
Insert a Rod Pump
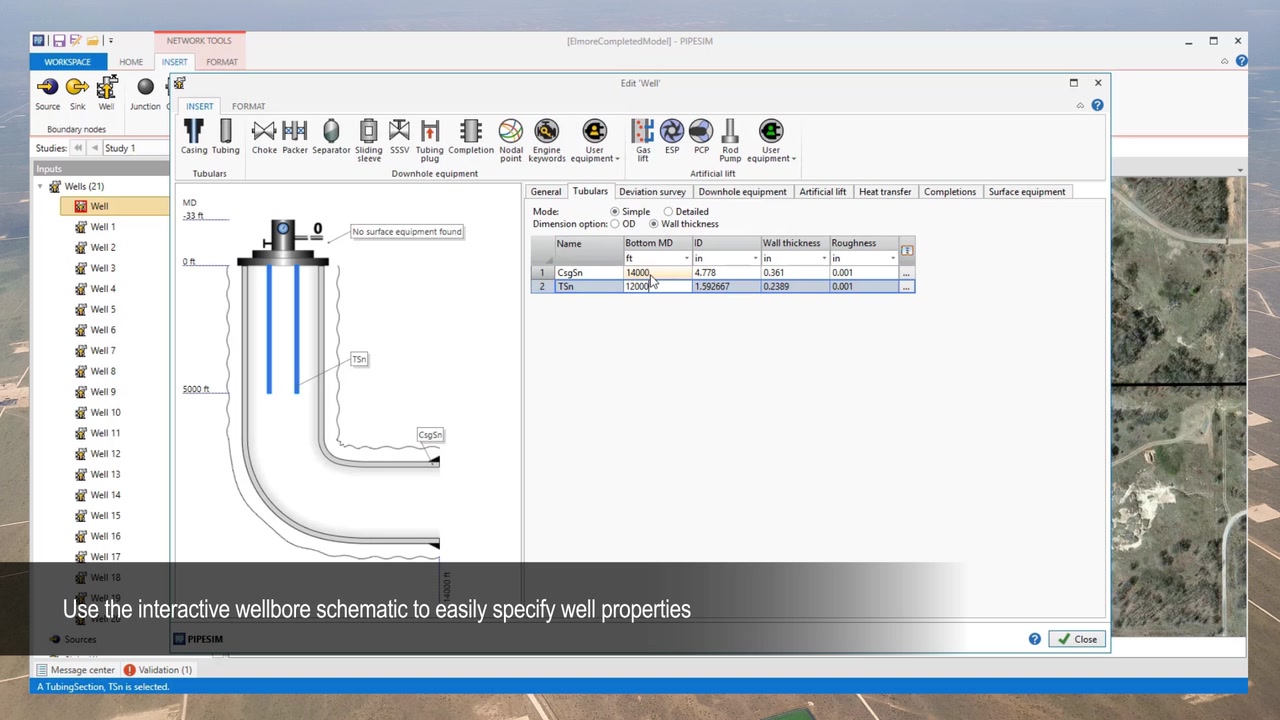coord(730,141)
